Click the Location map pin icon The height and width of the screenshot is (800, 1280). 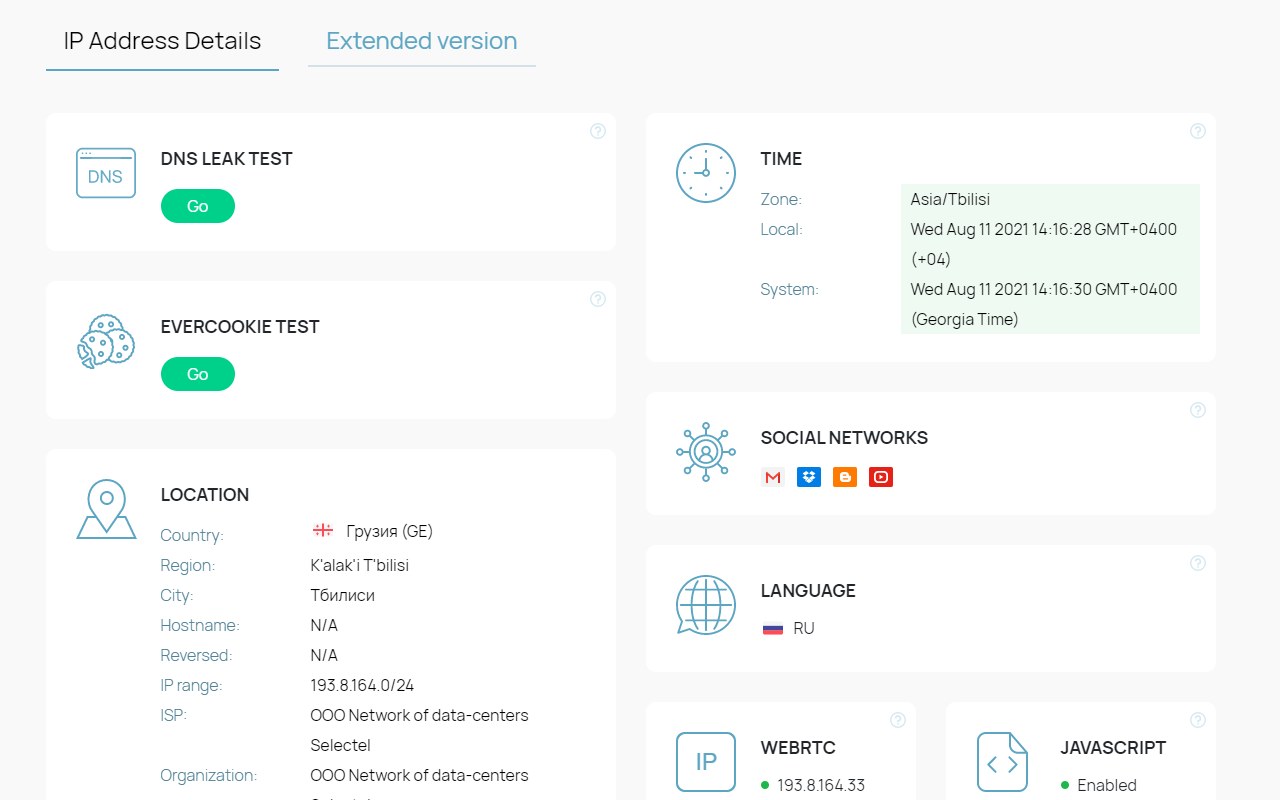click(106, 509)
